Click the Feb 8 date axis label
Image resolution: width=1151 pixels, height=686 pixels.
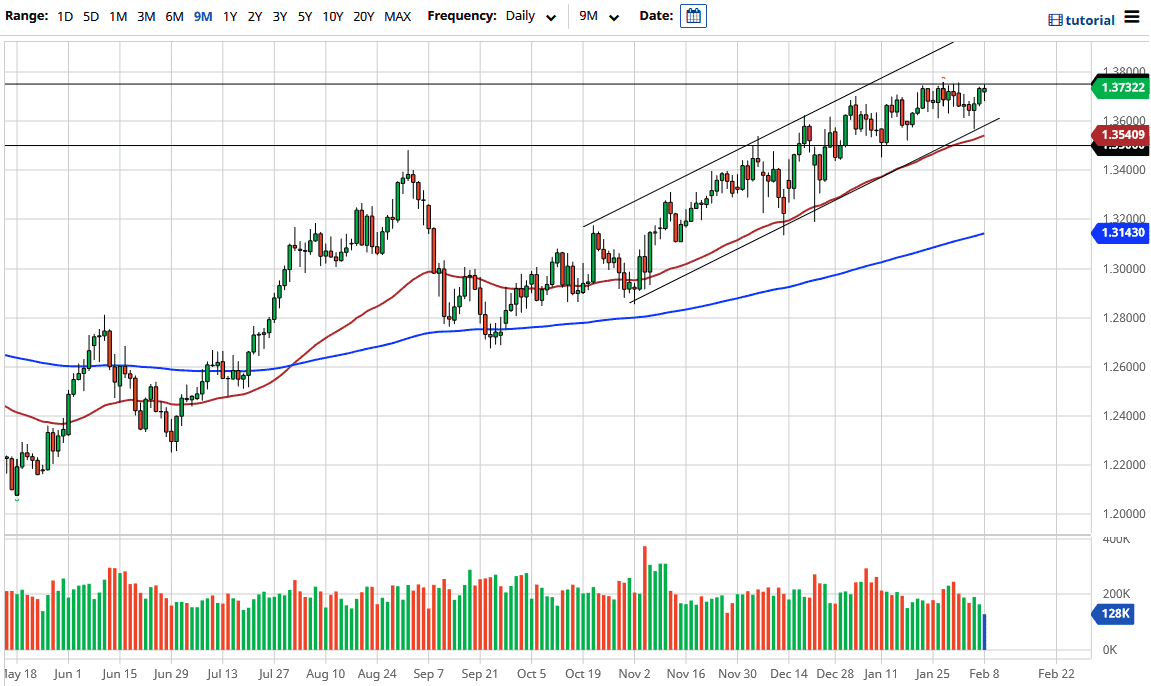pos(984,674)
